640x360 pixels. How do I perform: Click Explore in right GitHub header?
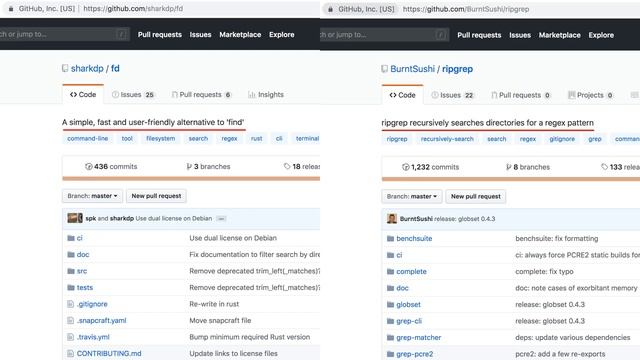click(x=601, y=35)
